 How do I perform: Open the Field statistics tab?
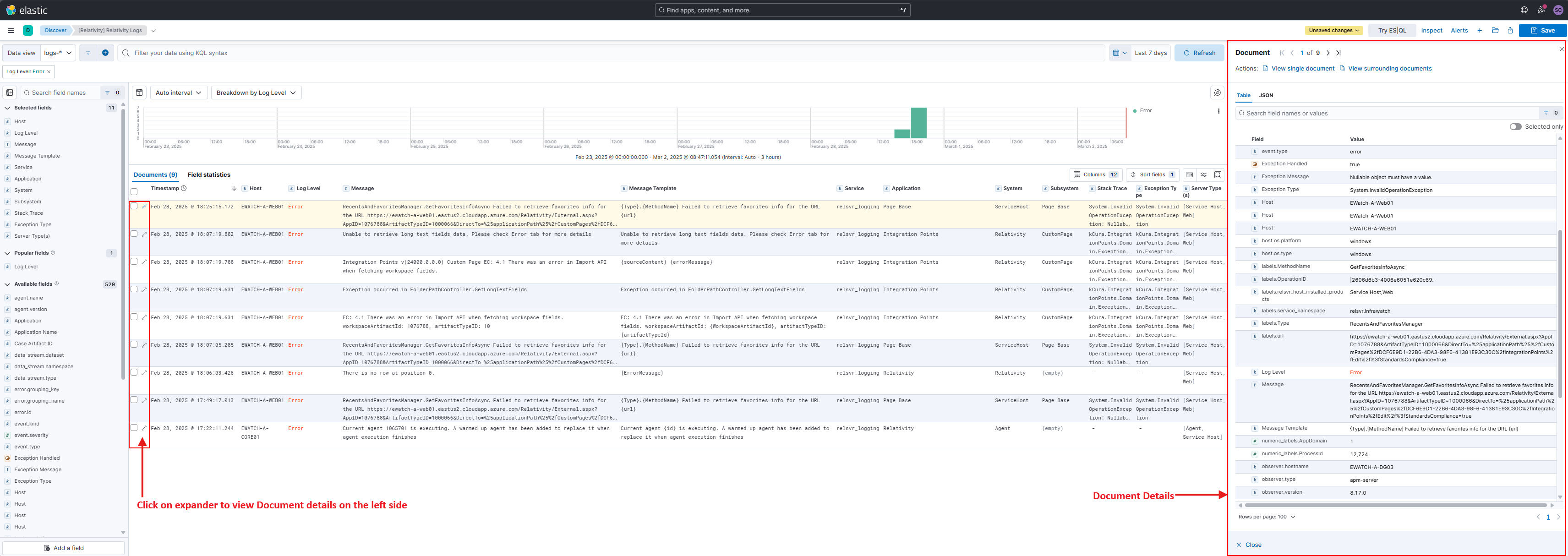point(209,174)
